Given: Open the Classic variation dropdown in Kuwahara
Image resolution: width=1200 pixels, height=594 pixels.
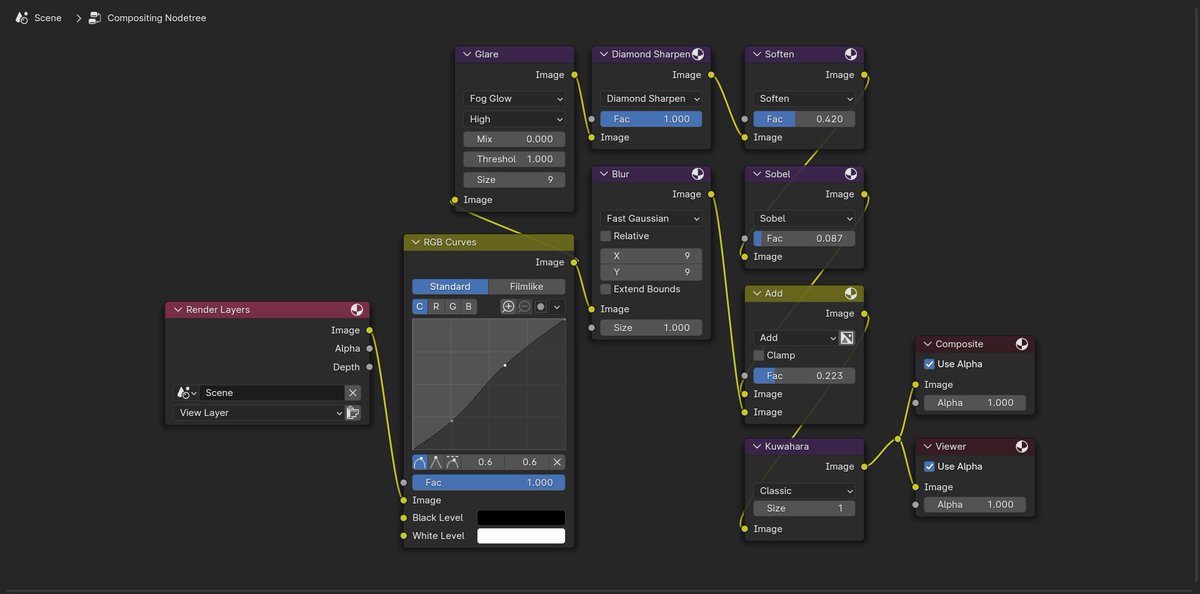Looking at the screenshot, I should [x=804, y=491].
